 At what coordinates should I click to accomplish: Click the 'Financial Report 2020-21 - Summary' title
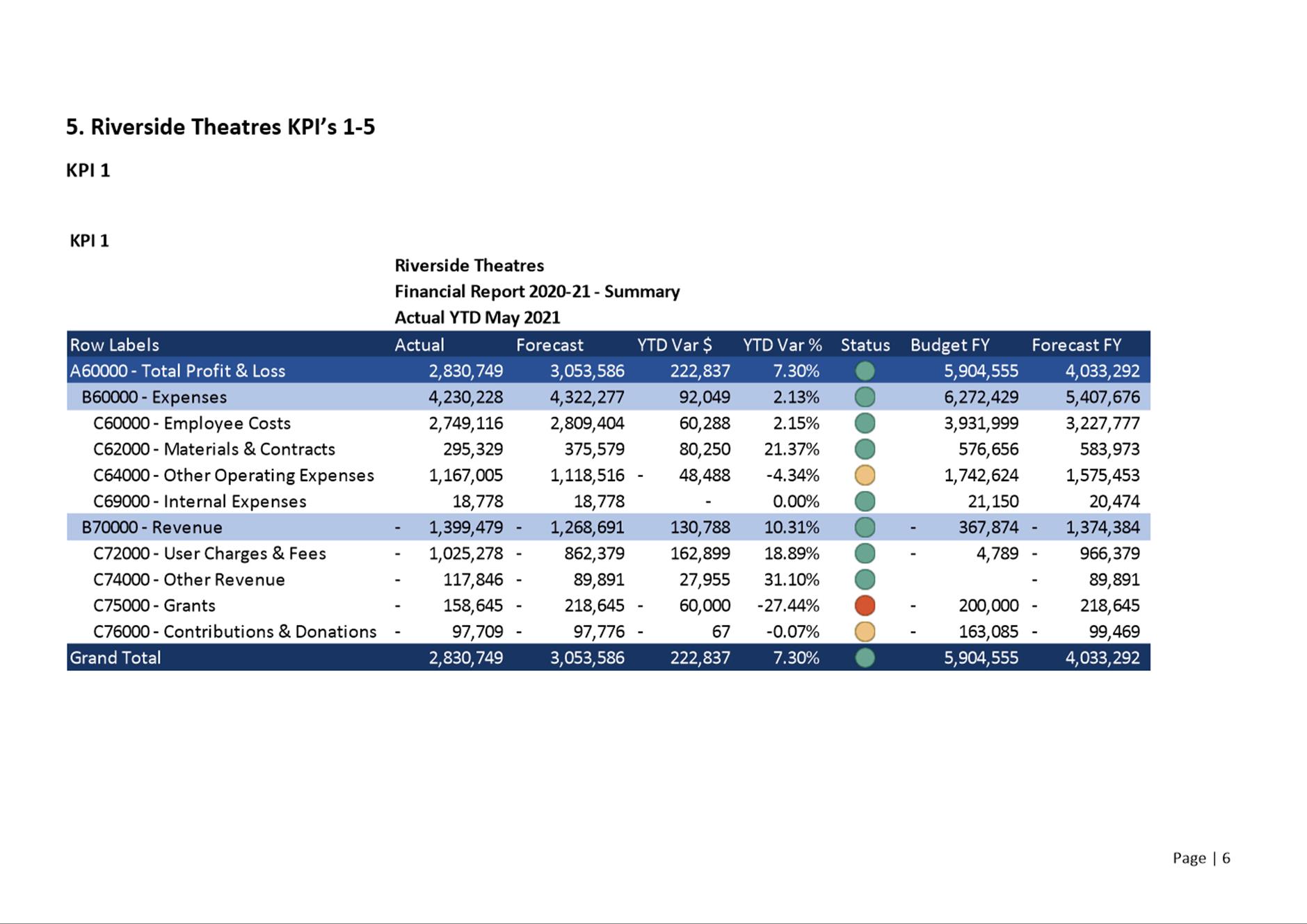[x=537, y=291]
